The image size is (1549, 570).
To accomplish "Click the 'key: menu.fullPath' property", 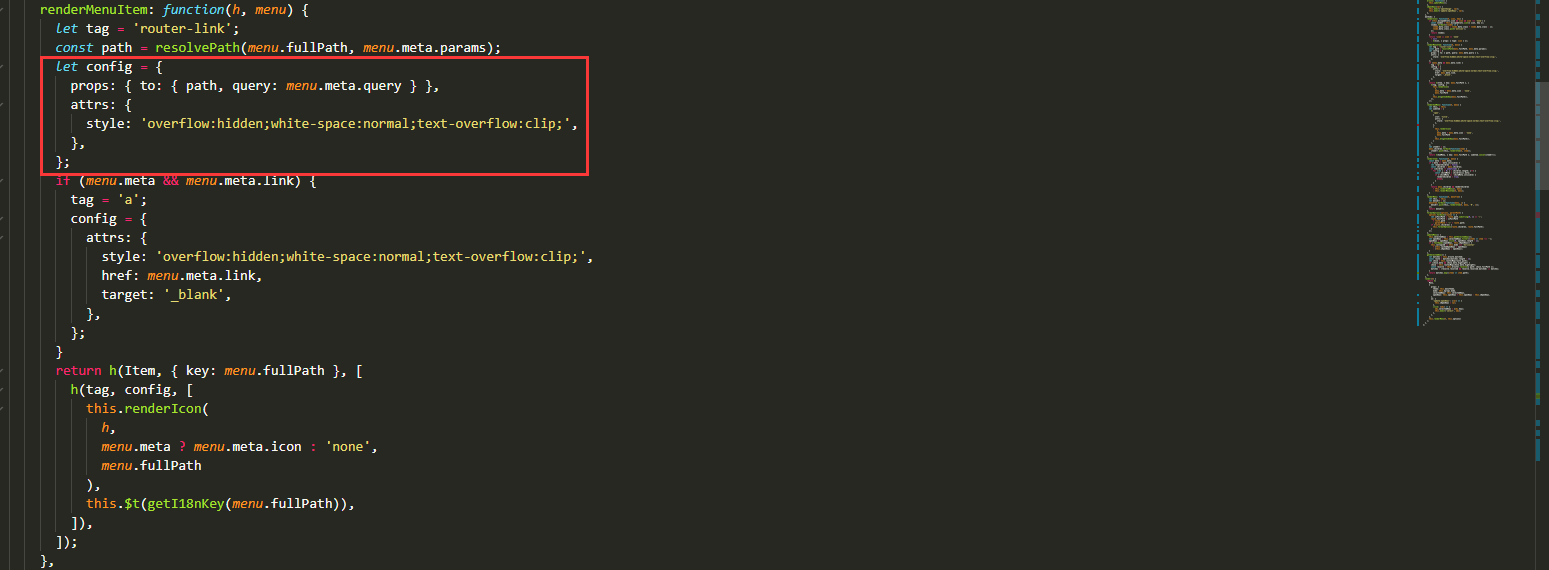I will pos(255,371).
